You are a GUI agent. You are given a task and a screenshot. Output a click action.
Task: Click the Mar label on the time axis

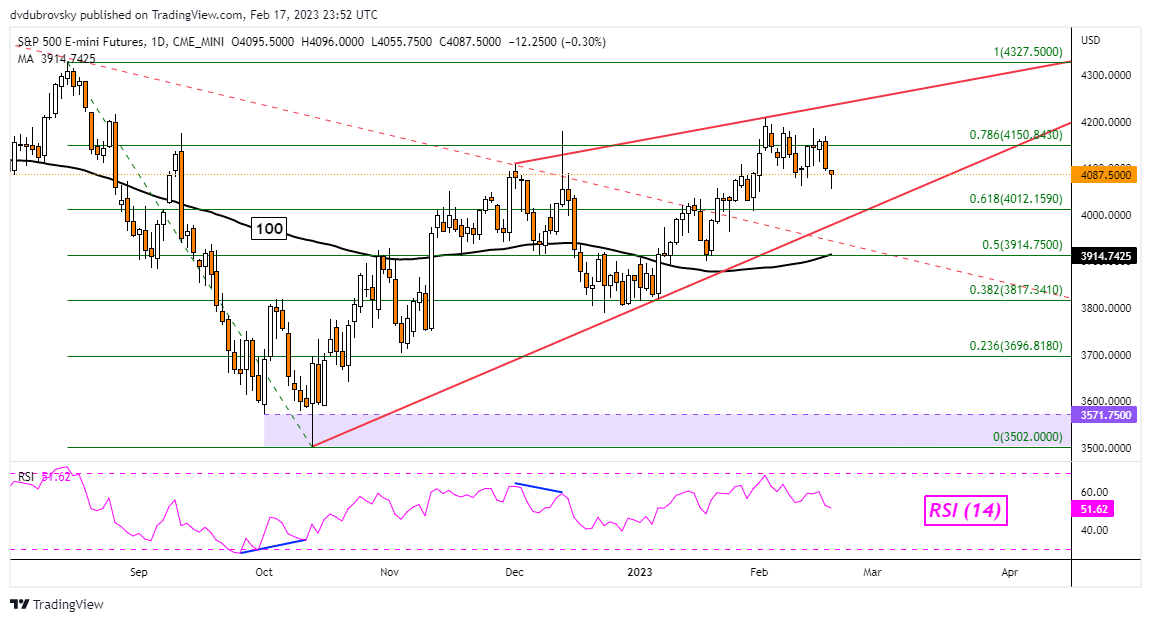[x=872, y=572]
